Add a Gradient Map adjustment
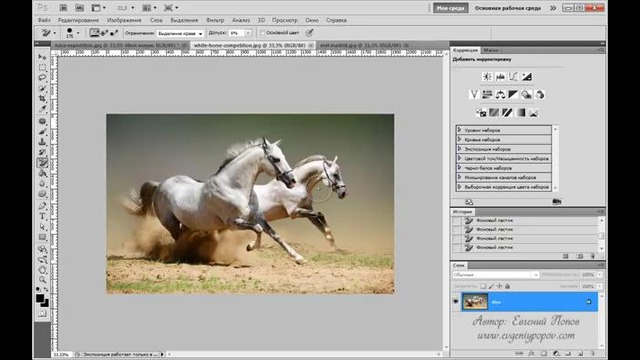Screen dimensions: 640x360 click(x=520, y=113)
